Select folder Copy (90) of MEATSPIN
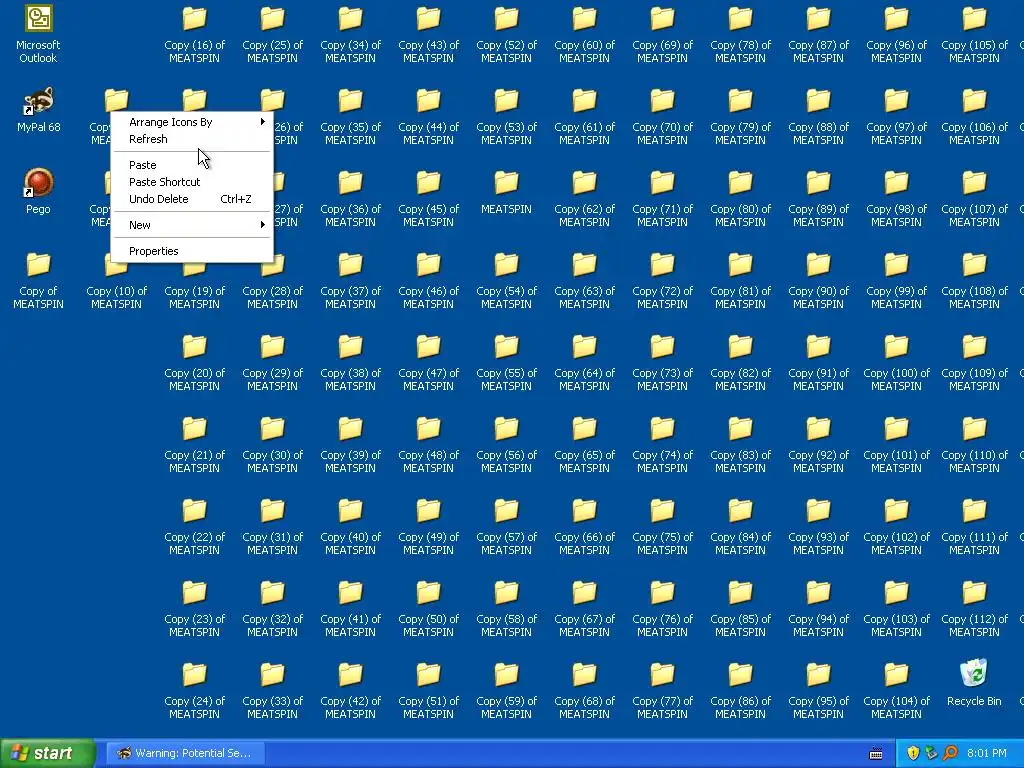This screenshot has height=768, width=1024. [x=818, y=280]
